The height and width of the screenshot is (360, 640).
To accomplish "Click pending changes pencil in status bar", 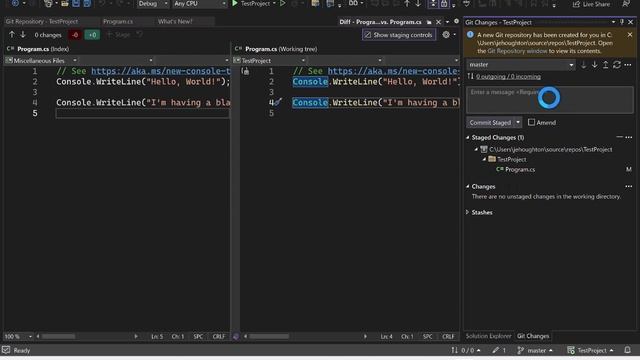I will pyautogui.click(x=499, y=350).
